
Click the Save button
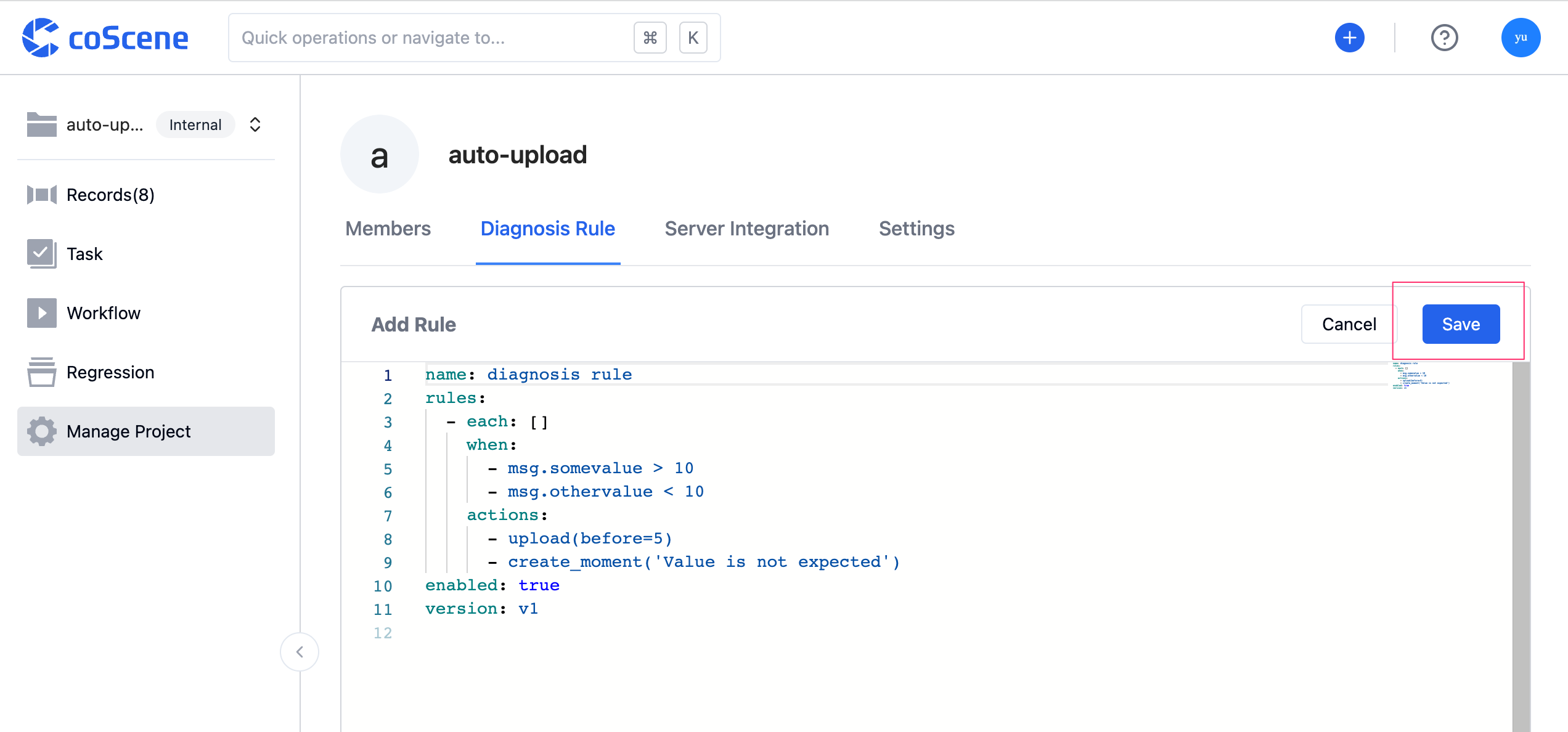coord(1461,324)
